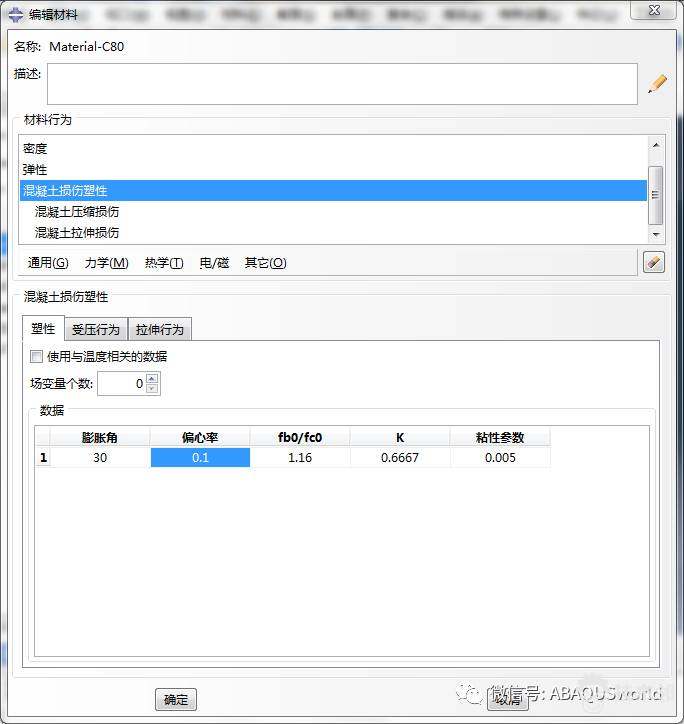The width and height of the screenshot is (684, 724).
Task: Open the 力学(M) menu
Action: click(x=106, y=263)
